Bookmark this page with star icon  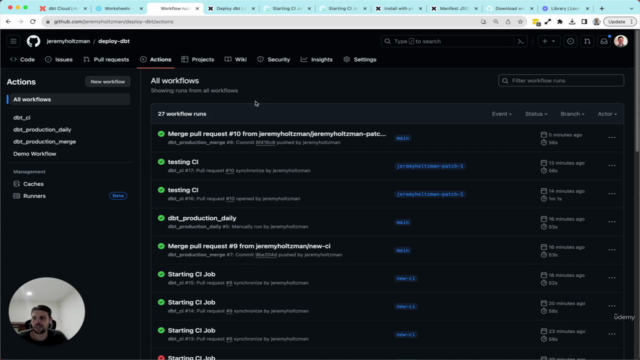coord(520,22)
